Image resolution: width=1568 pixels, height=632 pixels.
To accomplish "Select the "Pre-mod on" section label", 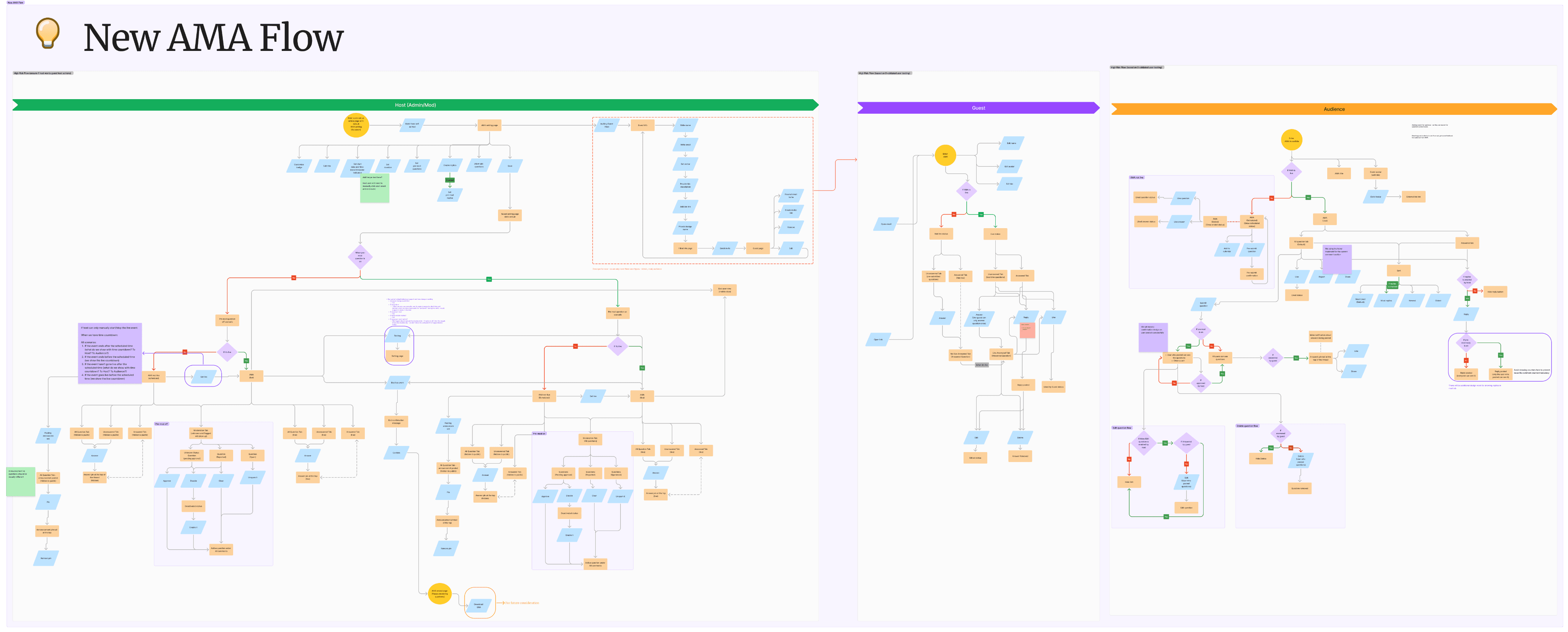I will click(539, 433).
